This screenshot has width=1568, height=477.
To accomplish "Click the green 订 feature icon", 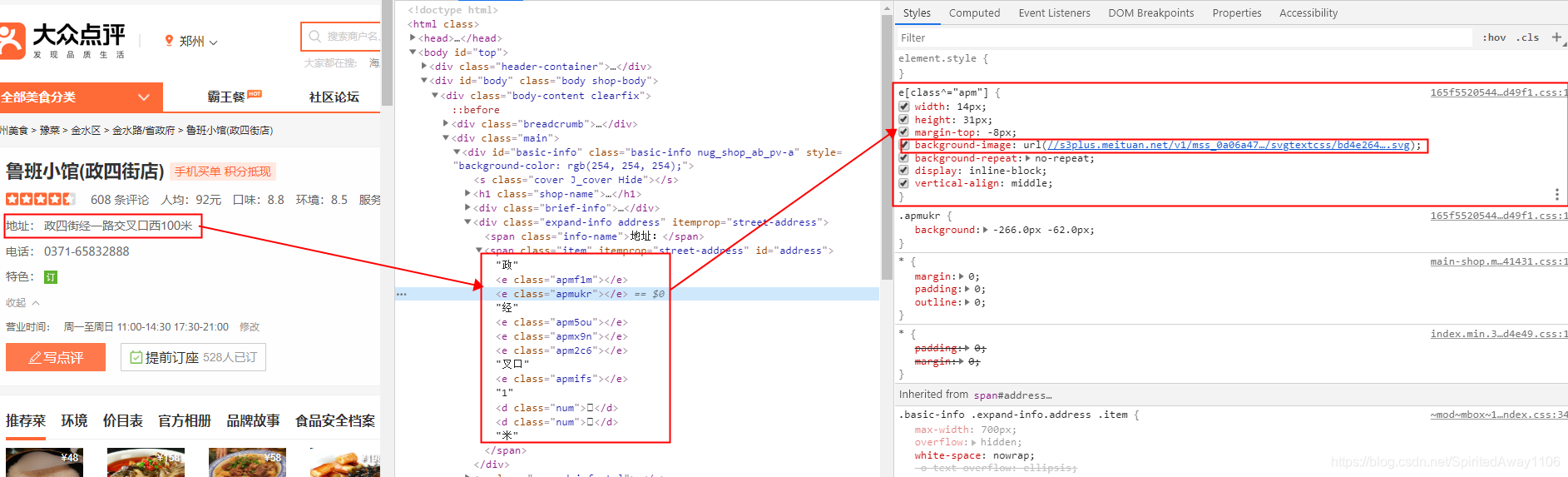I will click(x=51, y=277).
